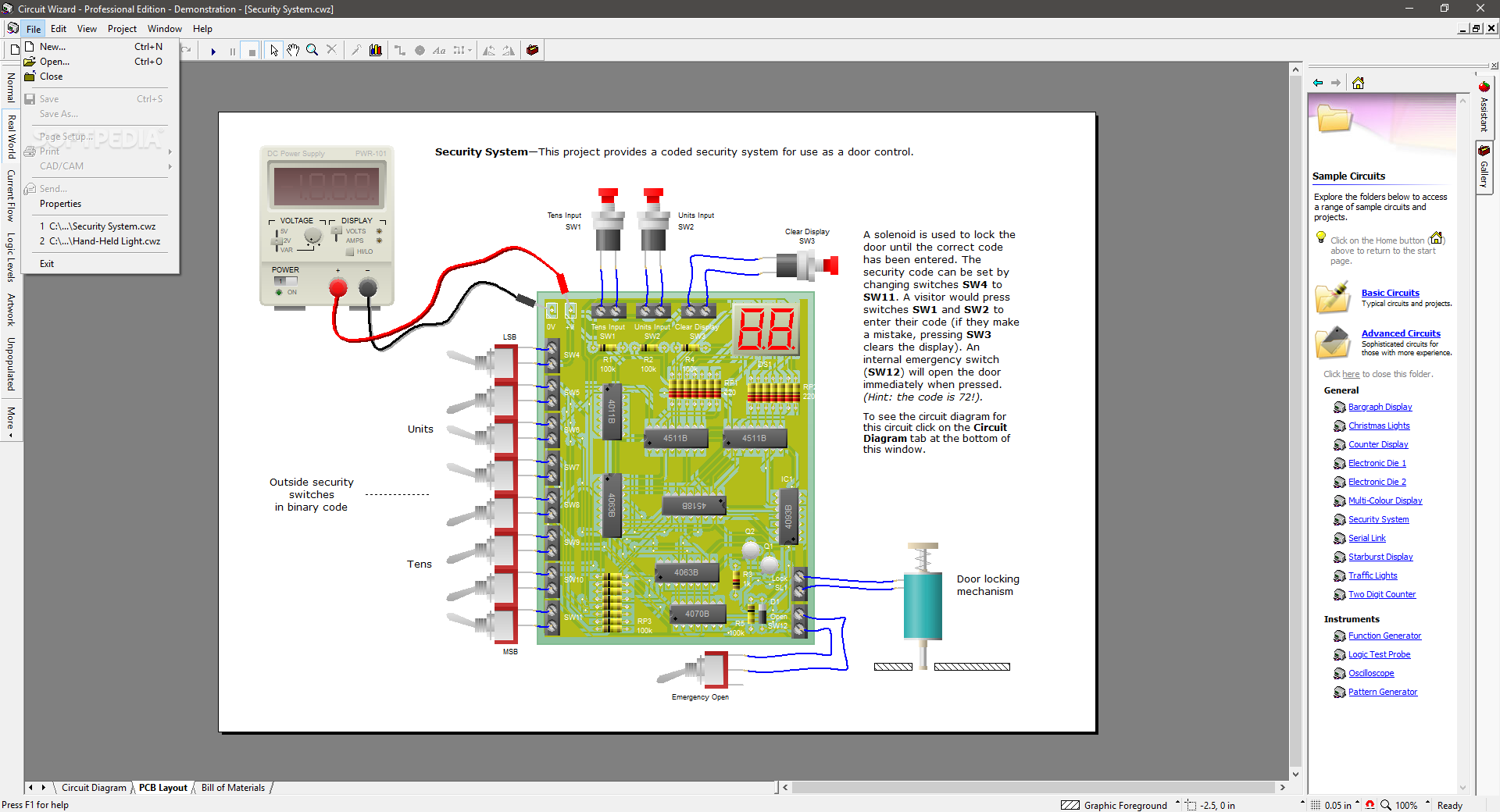Open the Project menu
The width and height of the screenshot is (1500, 812).
[122, 29]
